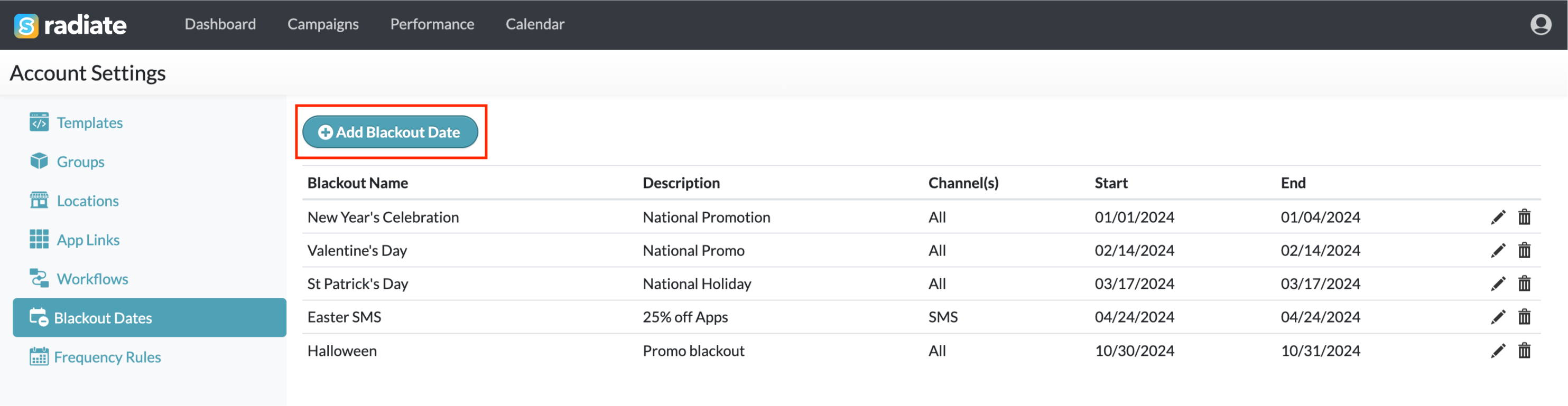Click the Templates code icon in sidebar
Image resolution: width=1568 pixels, height=406 pixels.
[x=39, y=121]
